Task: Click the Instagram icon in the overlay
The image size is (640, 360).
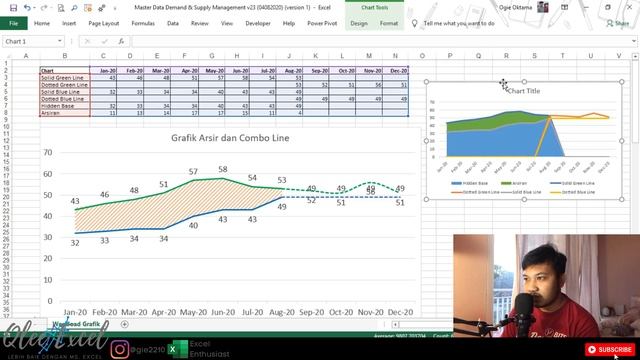Action: coord(120,349)
